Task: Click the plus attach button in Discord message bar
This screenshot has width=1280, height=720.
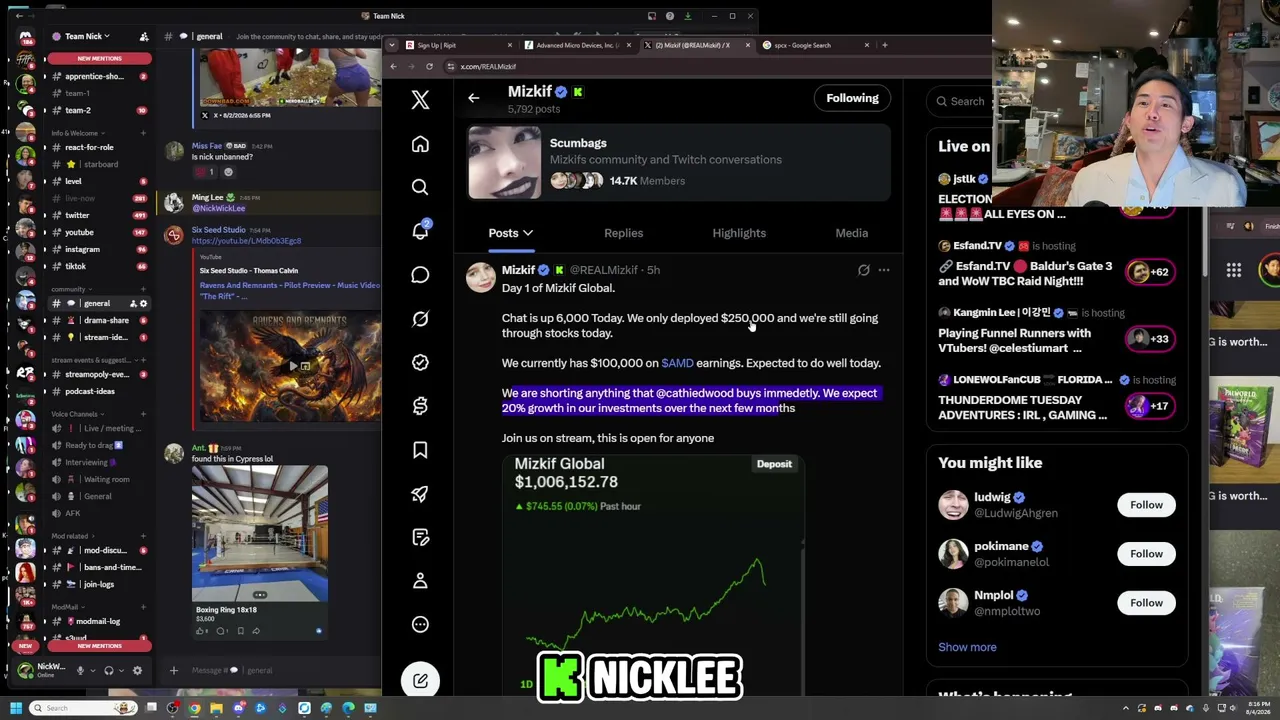Action: coord(173,670)
